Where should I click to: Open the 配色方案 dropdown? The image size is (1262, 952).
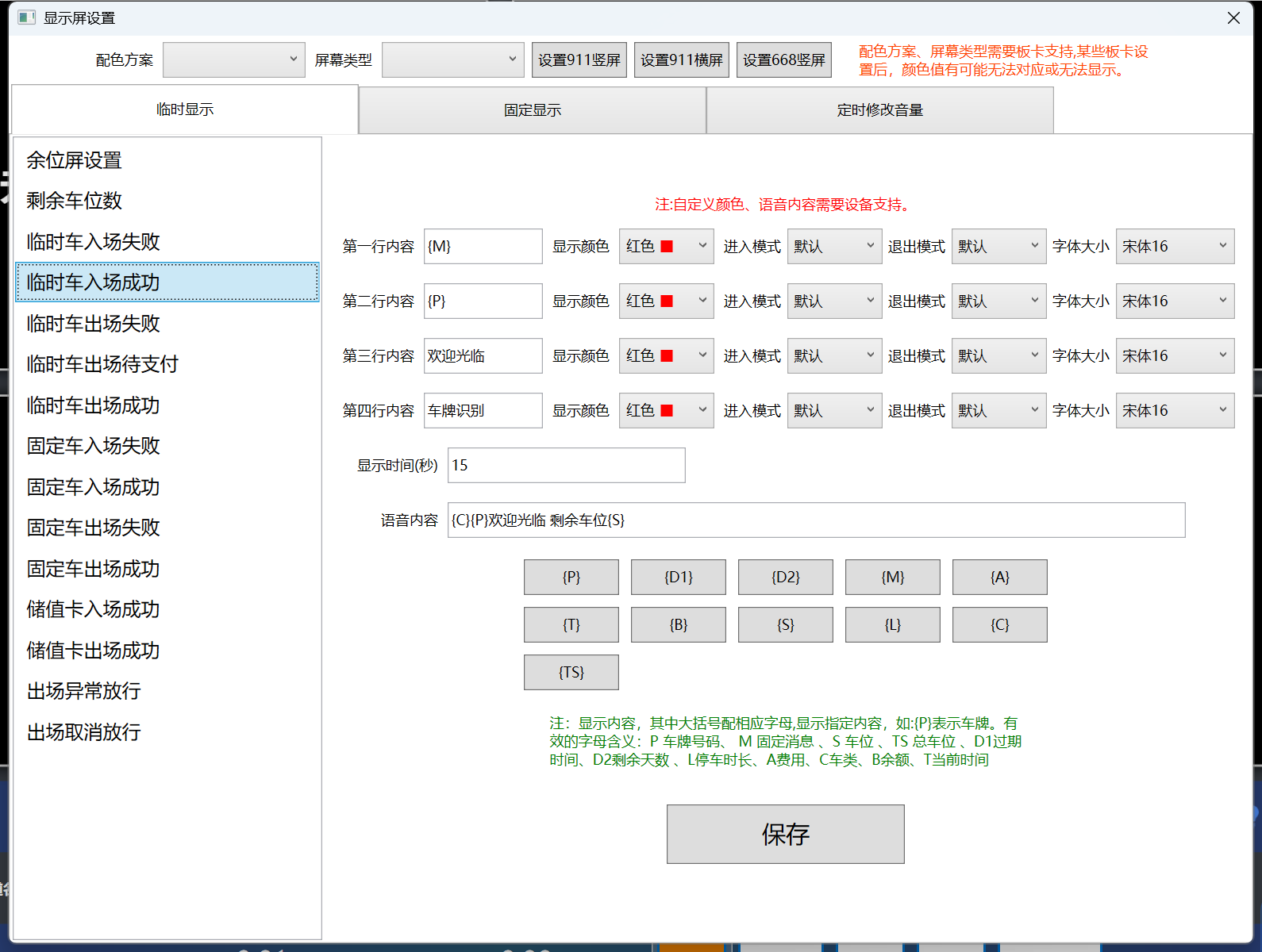click(233, 59)
